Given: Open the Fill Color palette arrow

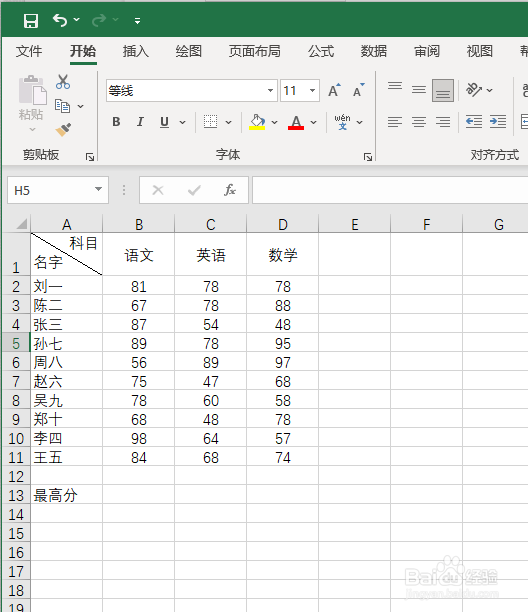Looking at the screenshot, I should tap(274, 122).
